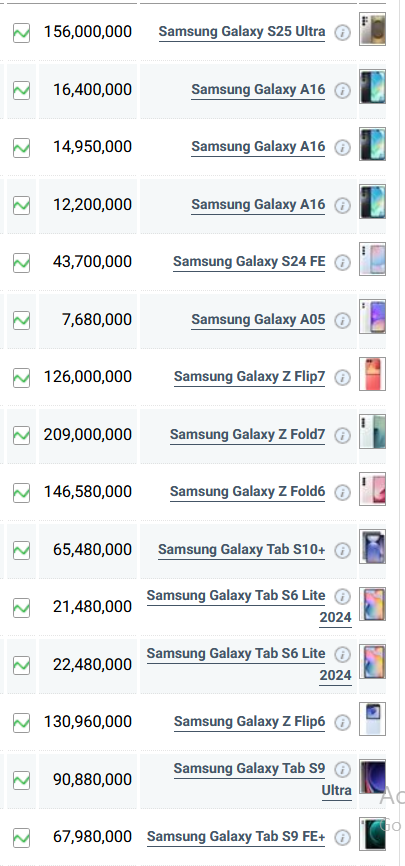The image size is (405, 866).
Task: Open Samsung Galaxy Z Fold7 product page
Action: (248, 435)
